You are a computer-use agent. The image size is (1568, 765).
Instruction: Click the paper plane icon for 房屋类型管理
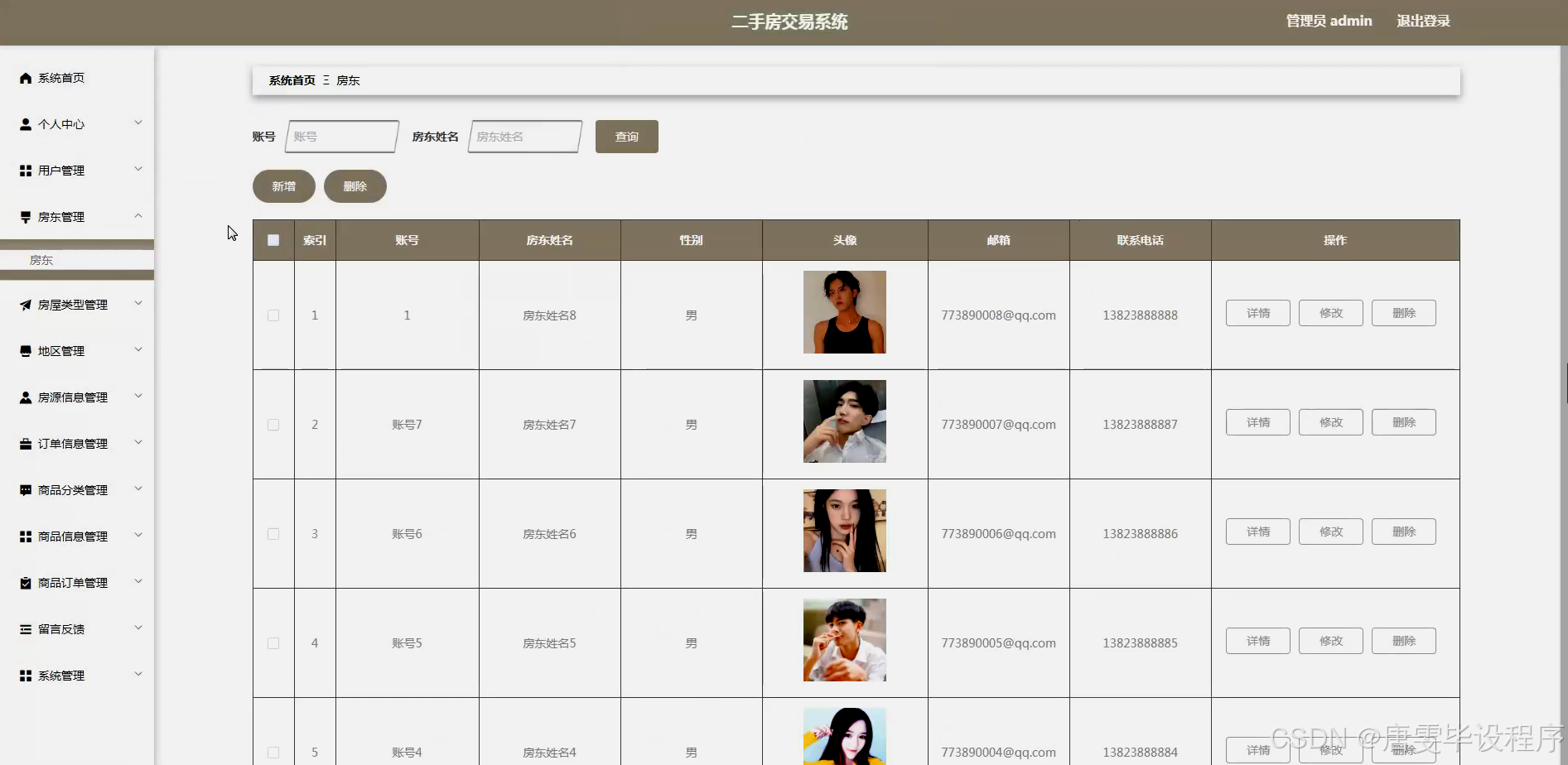click(x=26, y=305)
